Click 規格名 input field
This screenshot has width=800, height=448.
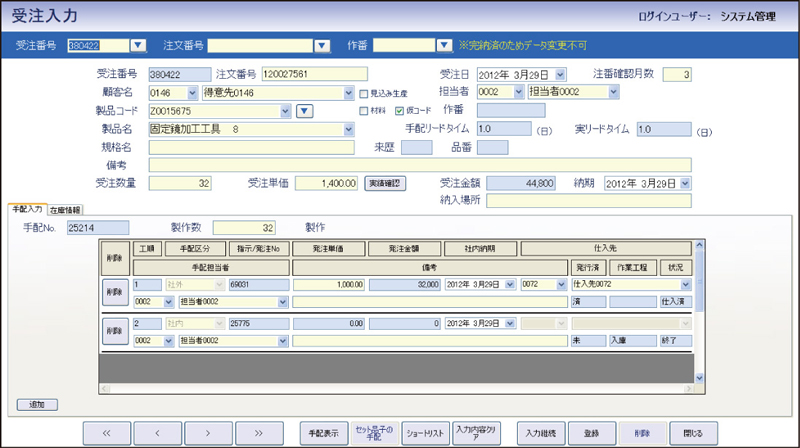[252, 147]
